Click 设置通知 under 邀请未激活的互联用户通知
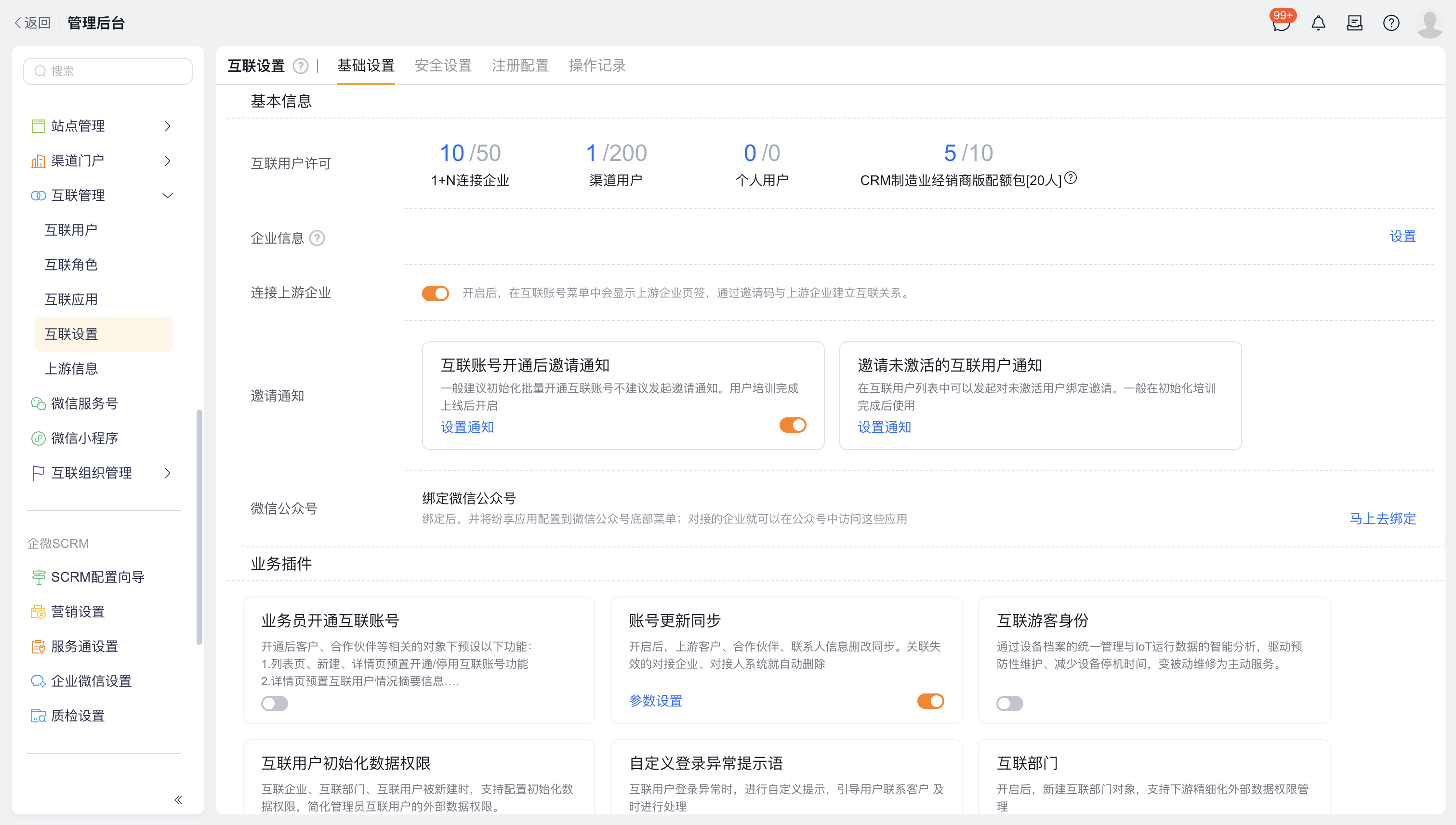The image size is (1456, 825). 885,427
